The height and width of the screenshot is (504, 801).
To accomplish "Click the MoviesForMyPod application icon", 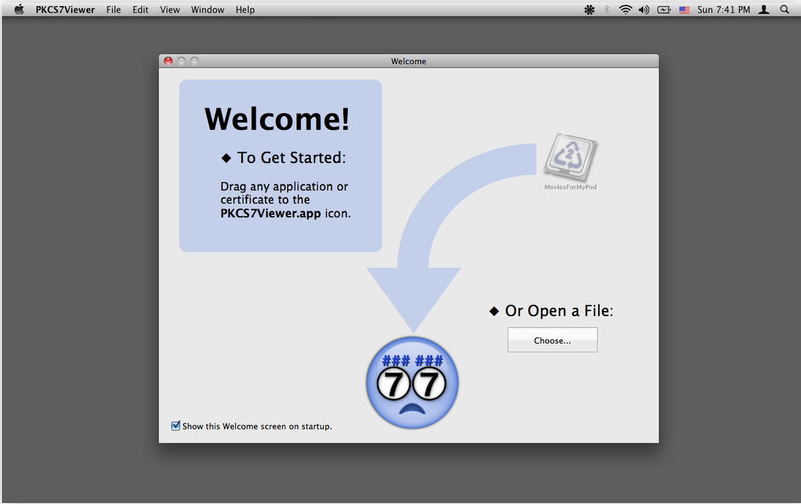I will coord(569,157).
